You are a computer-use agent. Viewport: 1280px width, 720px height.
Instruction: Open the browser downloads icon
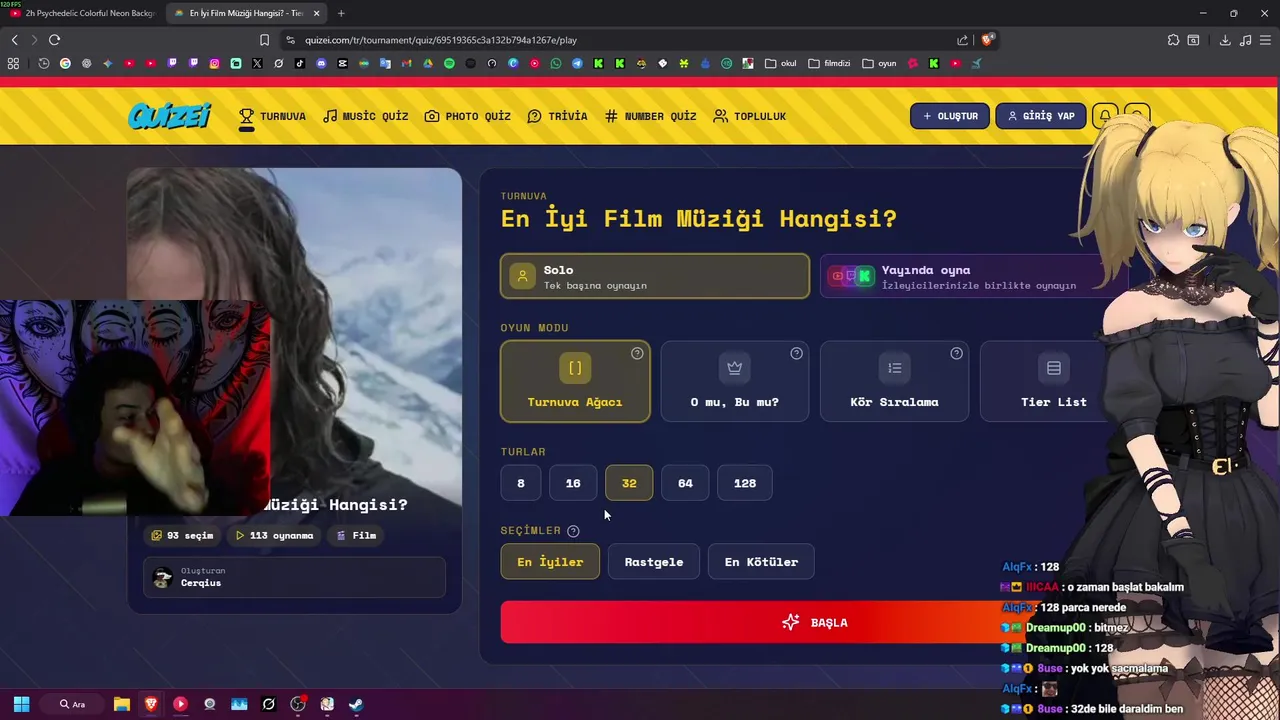click(1225, 40)
